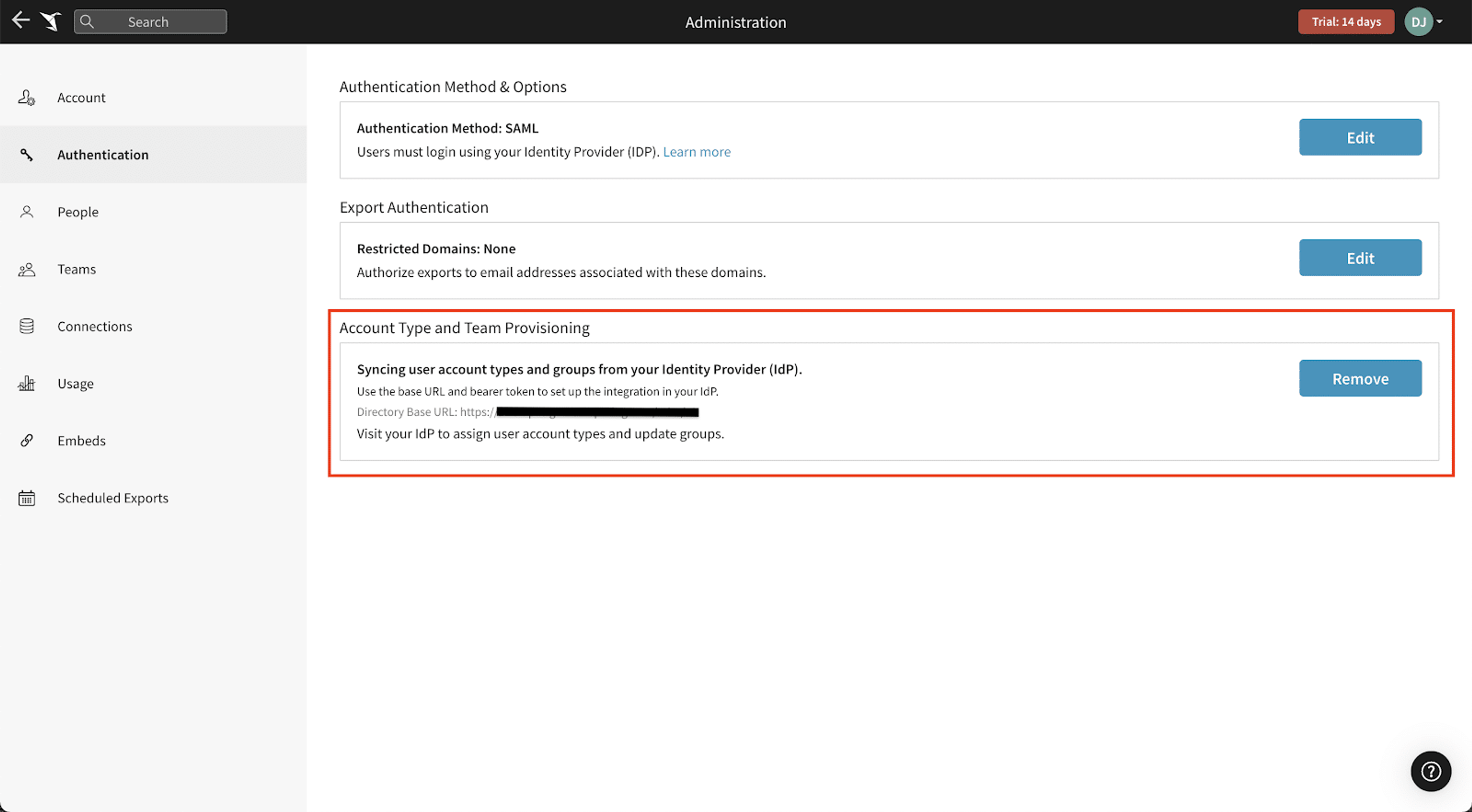
Task: Remove the IdP provisioning sync
Action: (1360, 378)
